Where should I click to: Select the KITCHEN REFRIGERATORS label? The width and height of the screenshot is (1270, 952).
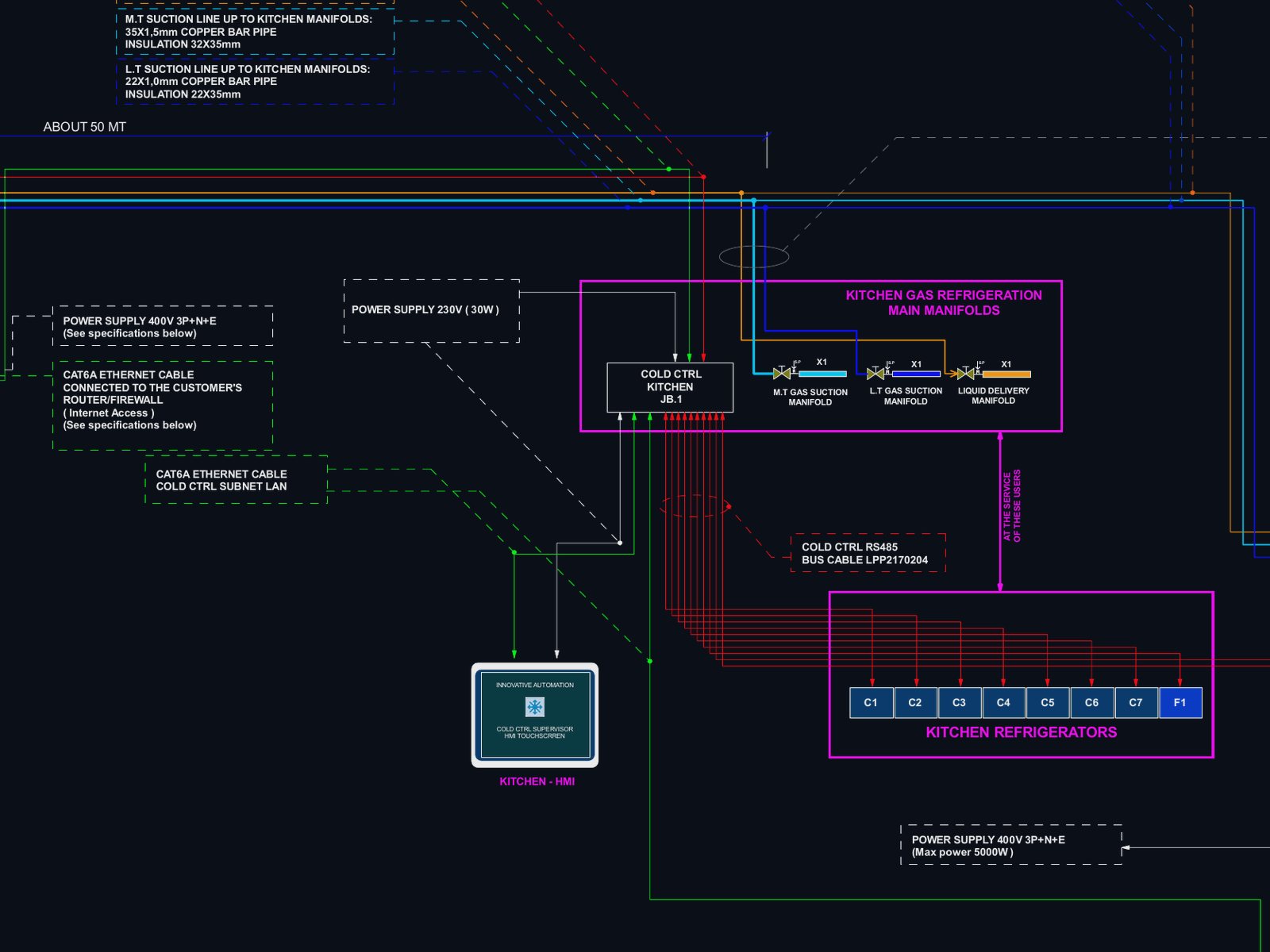pos(1022,732)
